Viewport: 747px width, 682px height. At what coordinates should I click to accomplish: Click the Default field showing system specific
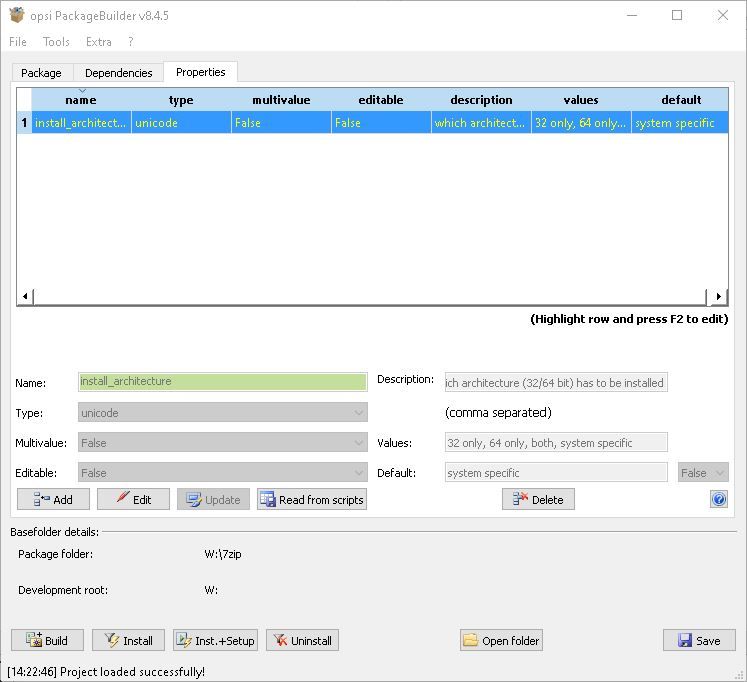(556, 472)
